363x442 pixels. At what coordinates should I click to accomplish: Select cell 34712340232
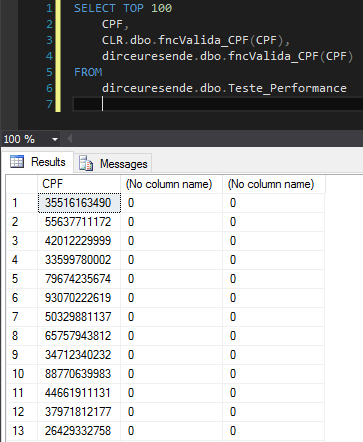tap(79, 355)
